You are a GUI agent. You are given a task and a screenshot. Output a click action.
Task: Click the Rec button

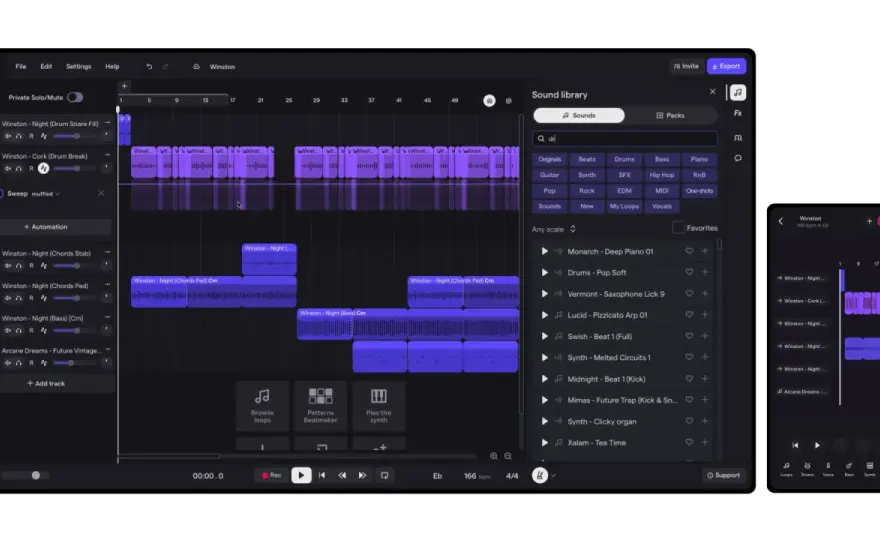271,475
